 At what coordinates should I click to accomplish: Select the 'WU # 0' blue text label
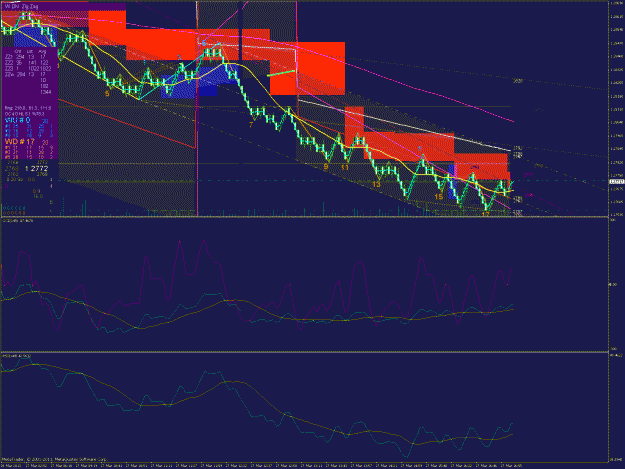pos(17,120)
